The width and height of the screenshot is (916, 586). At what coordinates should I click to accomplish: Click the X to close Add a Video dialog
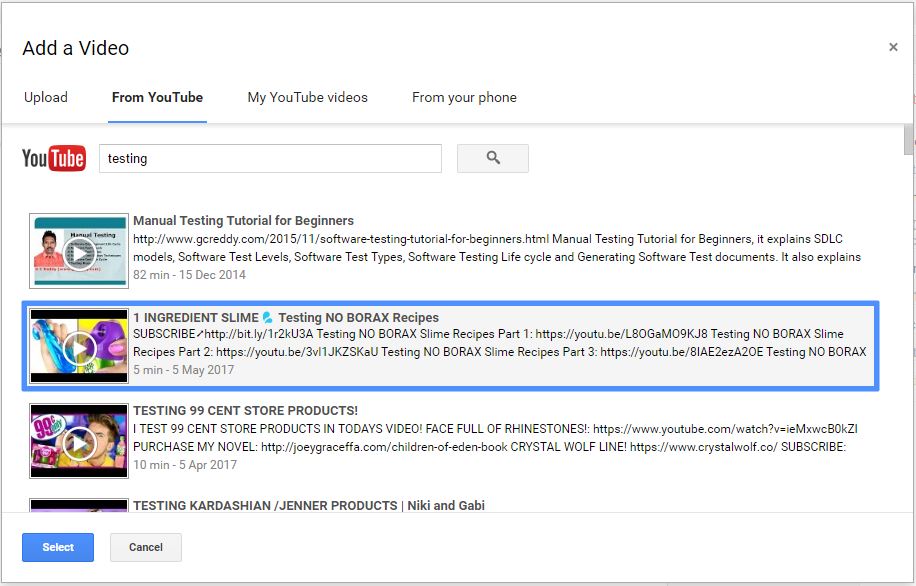tap(893, 46)
